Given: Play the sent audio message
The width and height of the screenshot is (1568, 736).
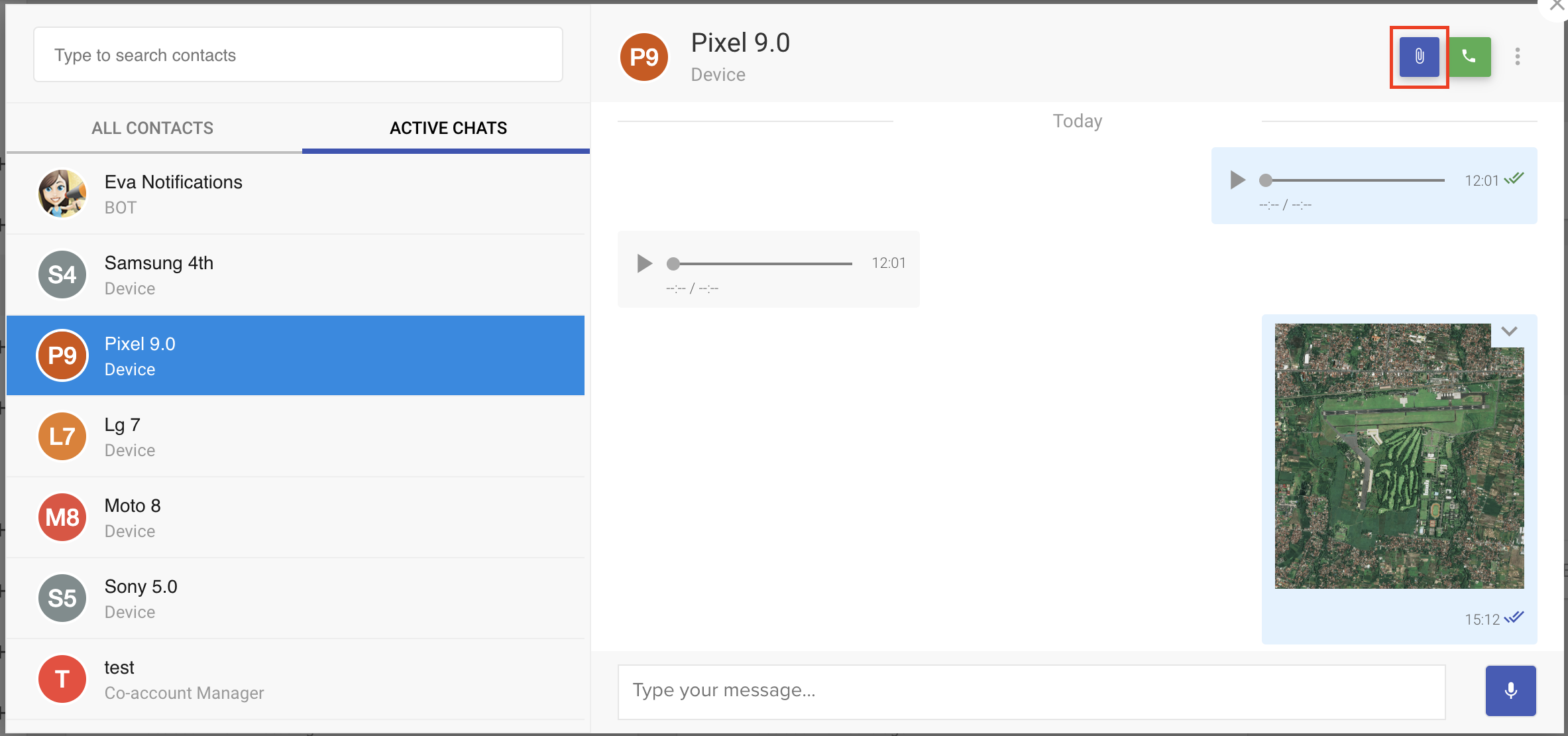Looking at the screenshot, I should [x=1237, y=180].
